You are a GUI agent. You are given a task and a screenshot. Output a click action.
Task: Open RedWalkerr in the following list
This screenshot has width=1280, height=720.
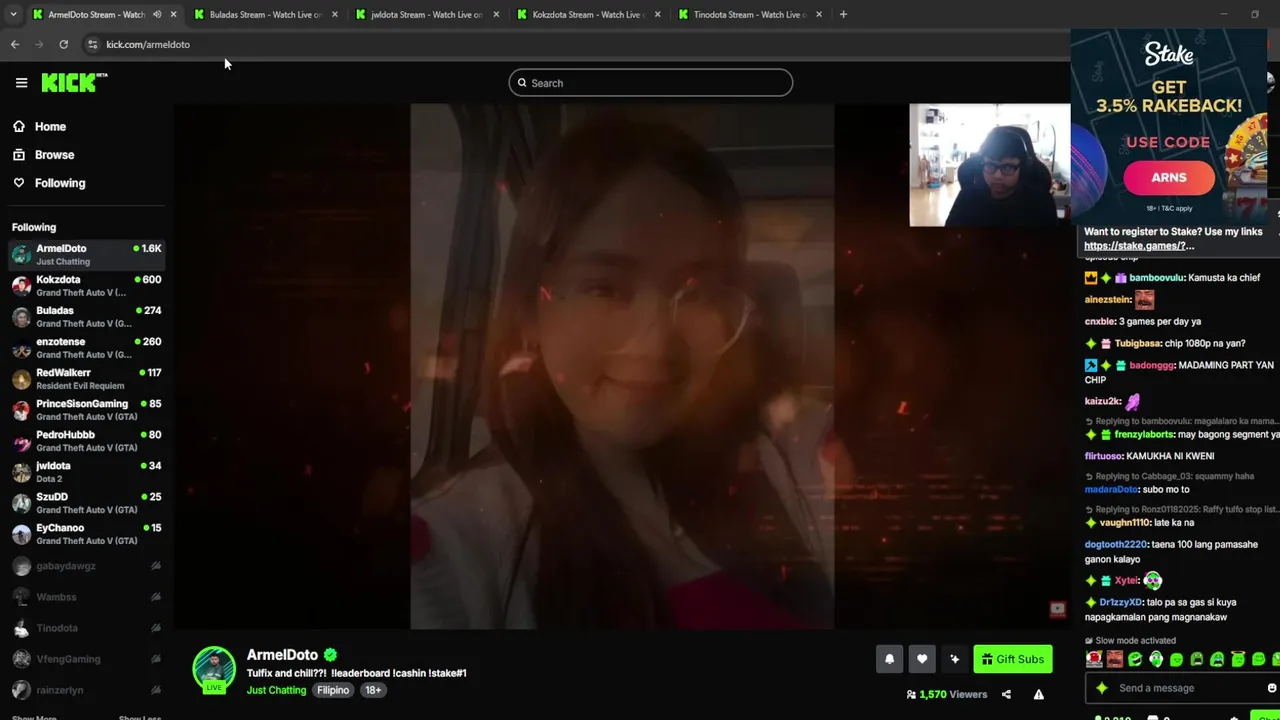point(86,379)
